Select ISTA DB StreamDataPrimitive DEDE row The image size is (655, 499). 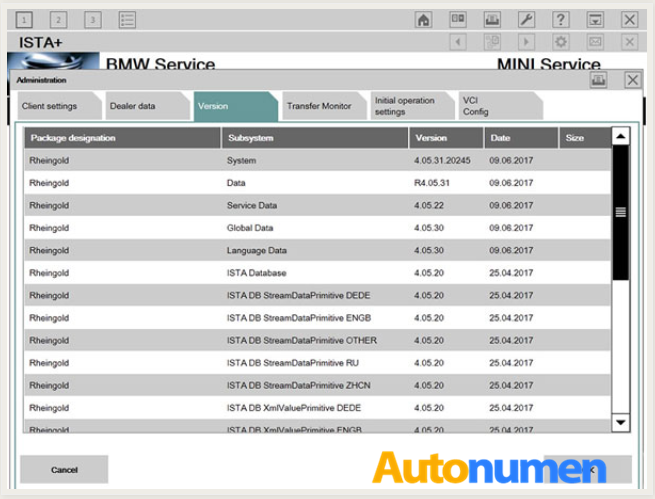pyautogui.click(x=317, y=296)
